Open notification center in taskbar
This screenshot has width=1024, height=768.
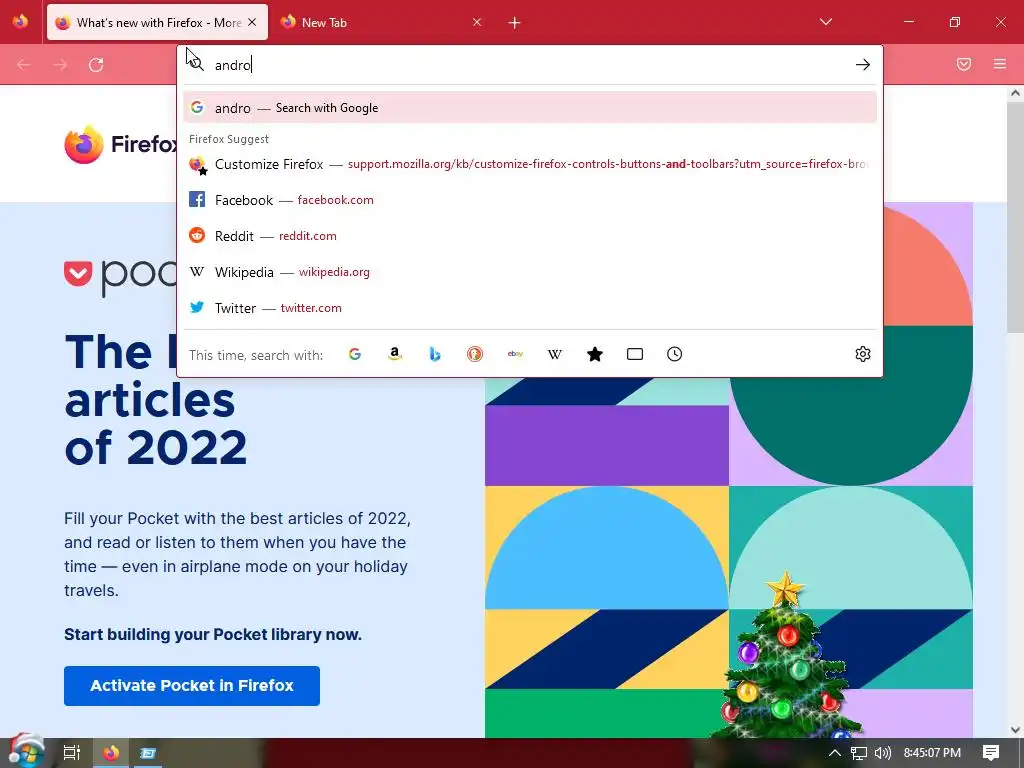[991, 753]
